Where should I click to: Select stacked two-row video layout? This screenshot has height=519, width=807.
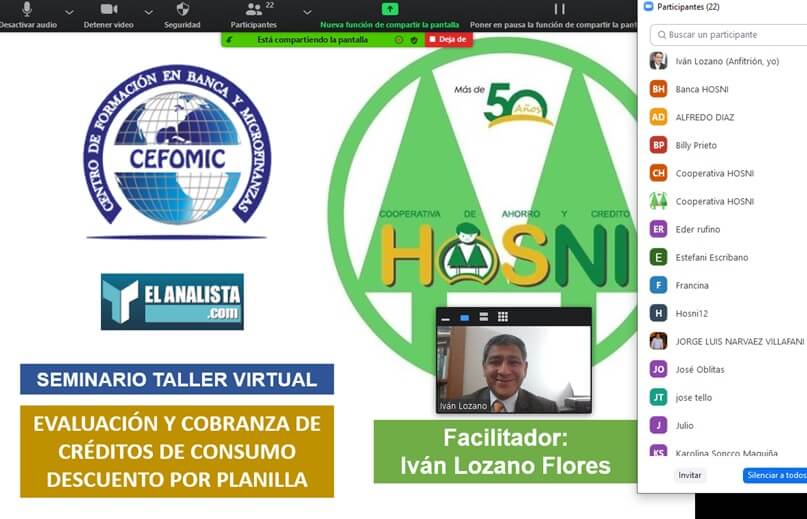(x=483, y=318)
